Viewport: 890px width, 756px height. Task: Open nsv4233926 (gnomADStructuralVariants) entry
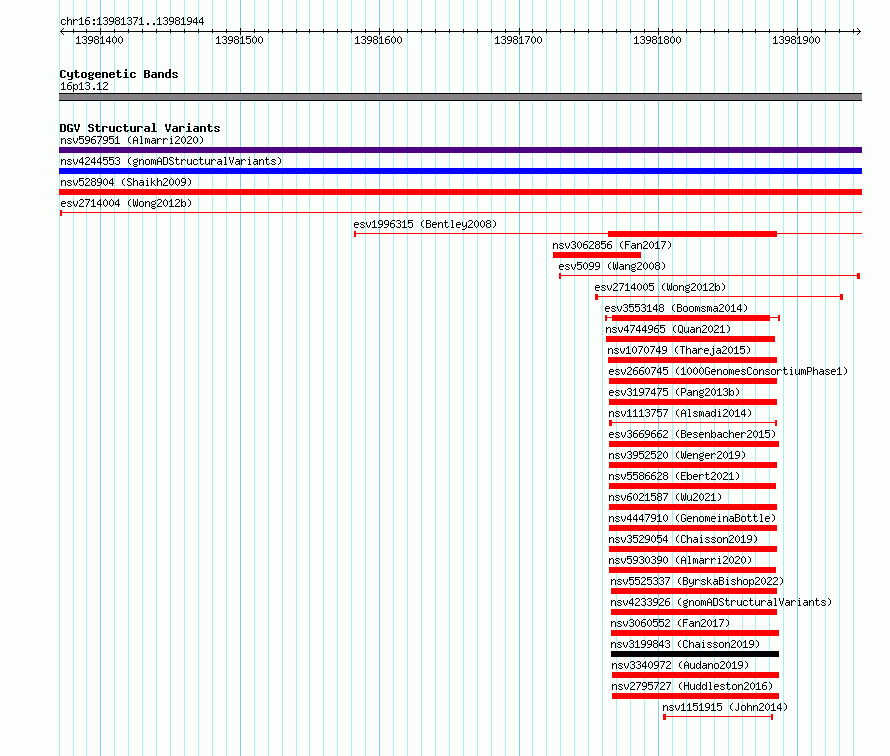pos(721,602)
